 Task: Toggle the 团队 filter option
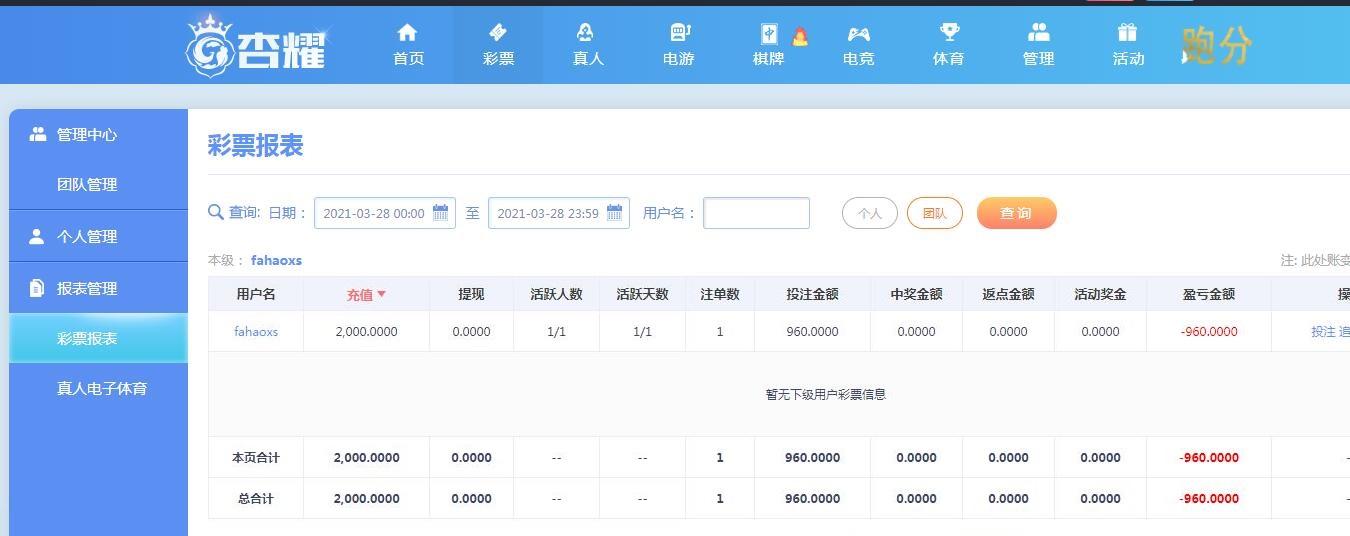click(x=935, y=213)
